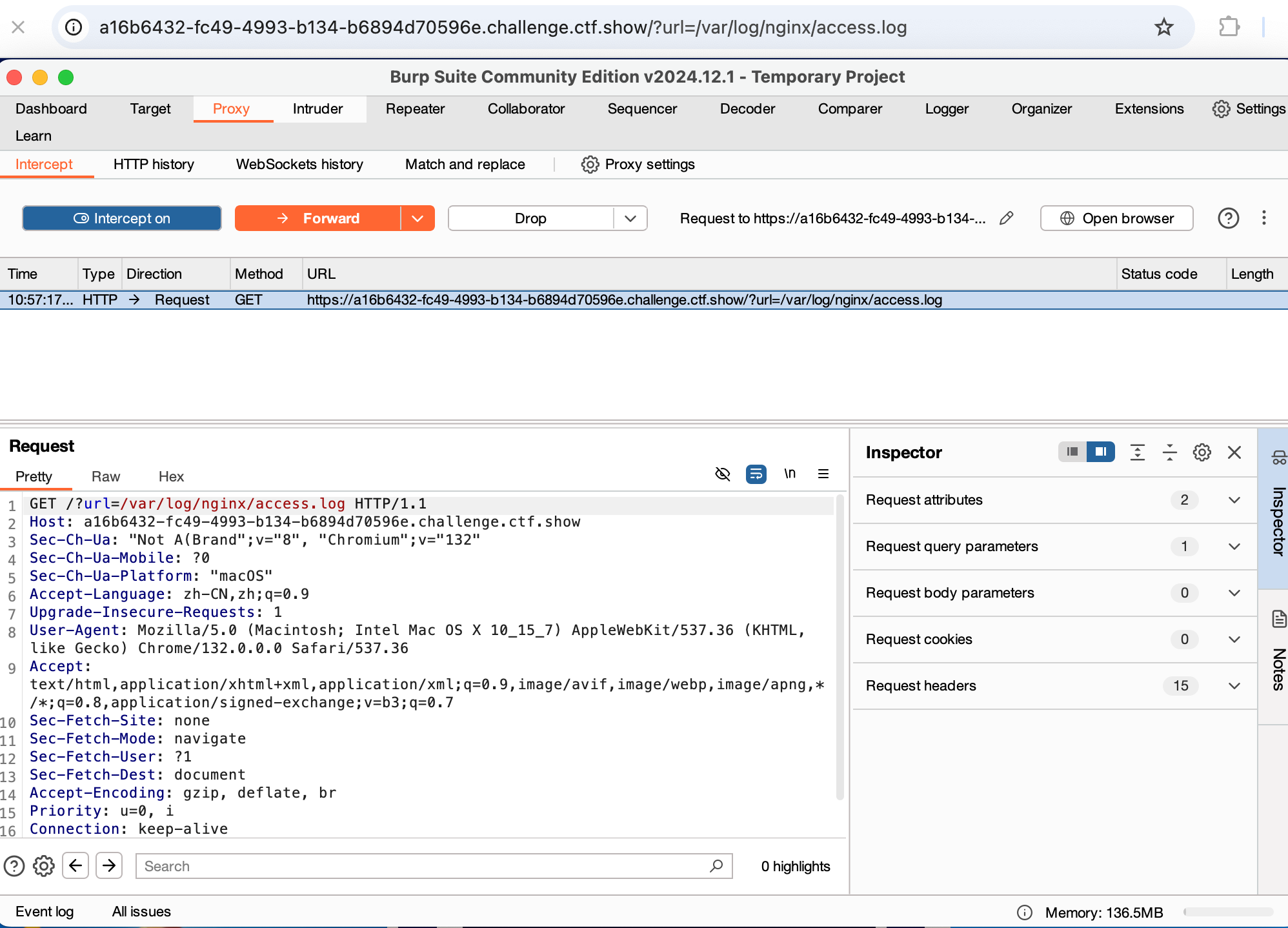Switch Inspector to left-docked layout
The width and height of the screenshot is (1288, 928).
click(x=1072, y=452)
